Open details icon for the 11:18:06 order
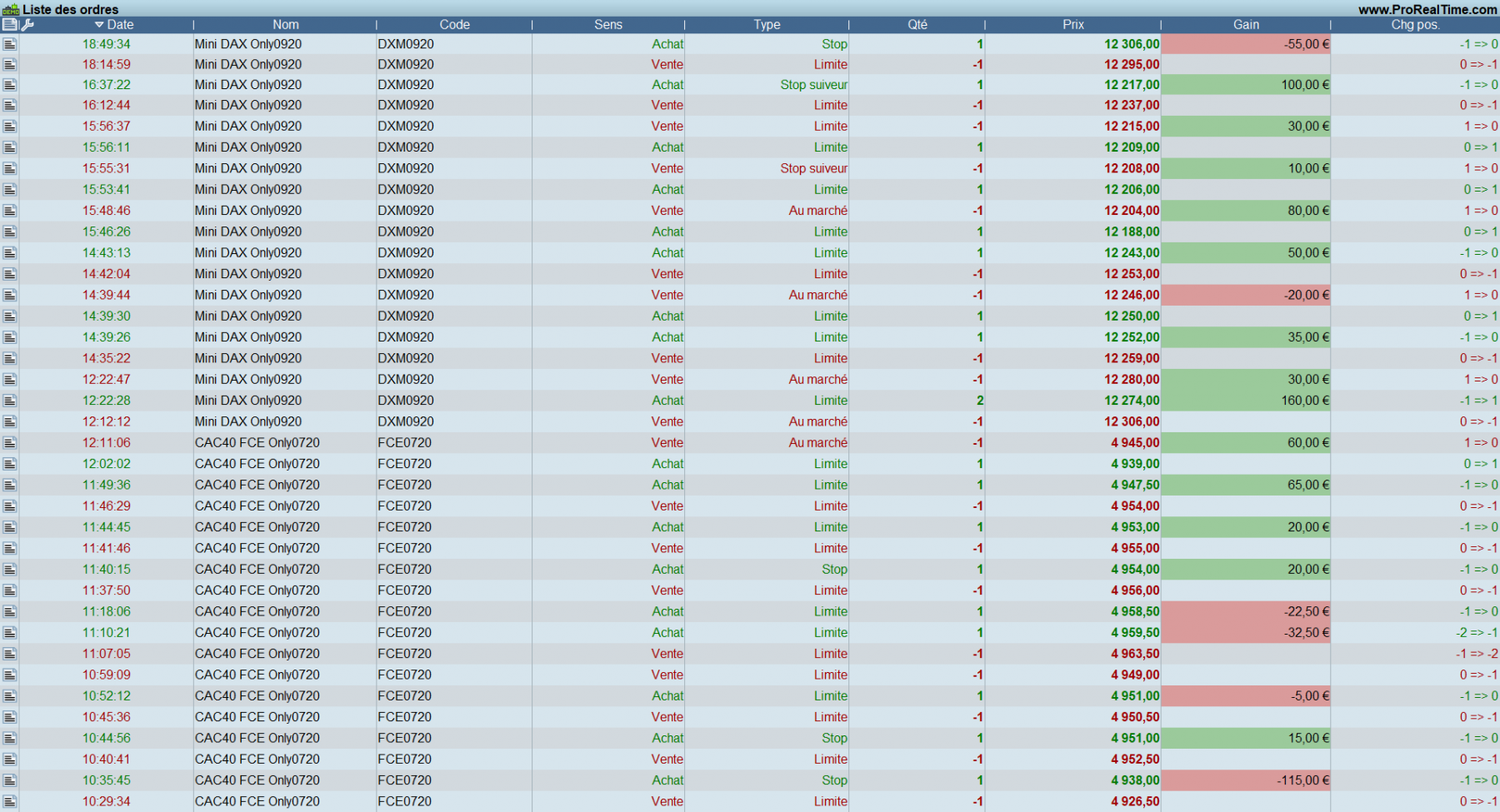The height and width of the screenshot is (812, 1500). (x=10, y=611)
